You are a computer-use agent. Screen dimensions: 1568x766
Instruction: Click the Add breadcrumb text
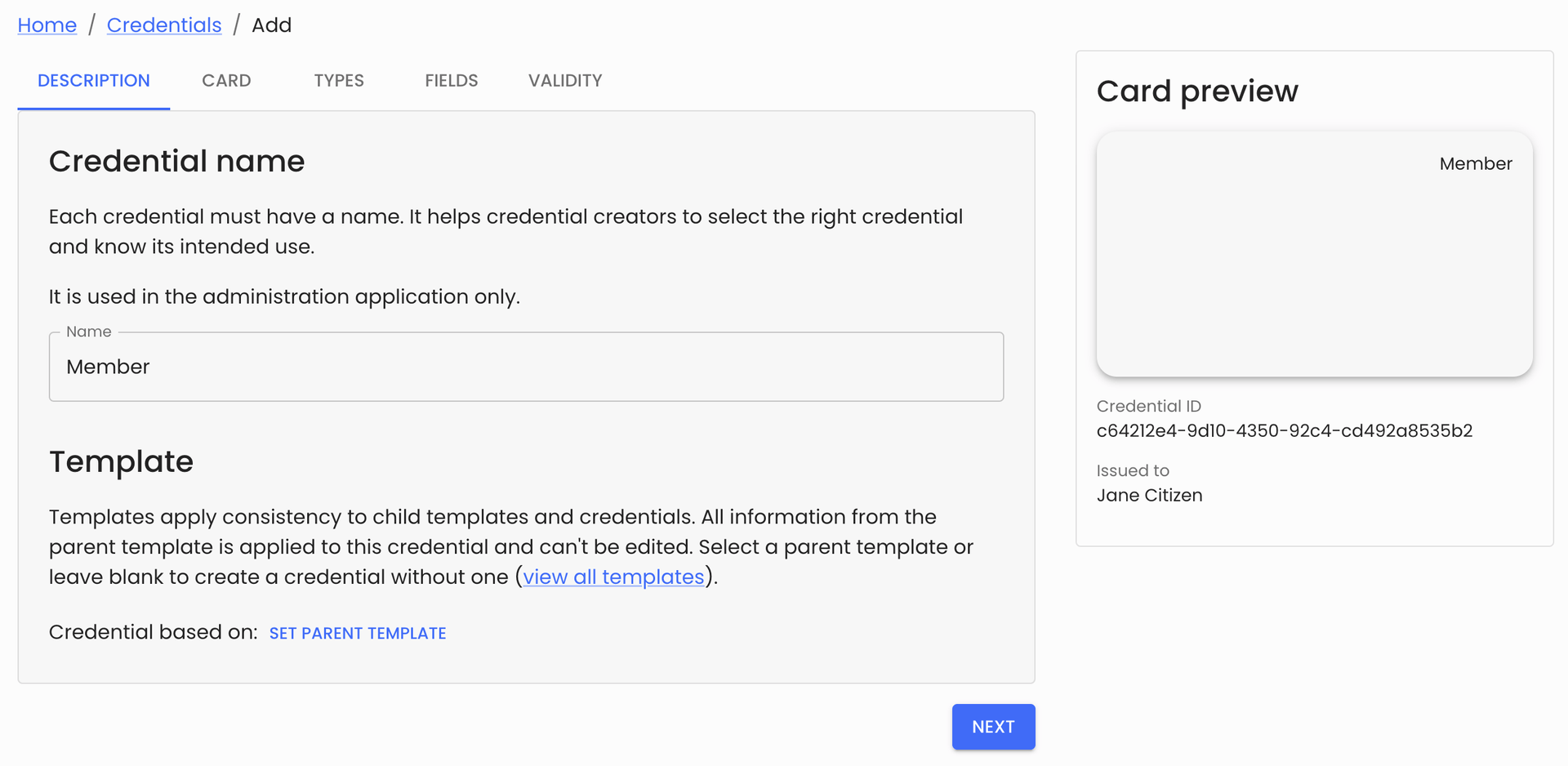click(x=271, y=25)
